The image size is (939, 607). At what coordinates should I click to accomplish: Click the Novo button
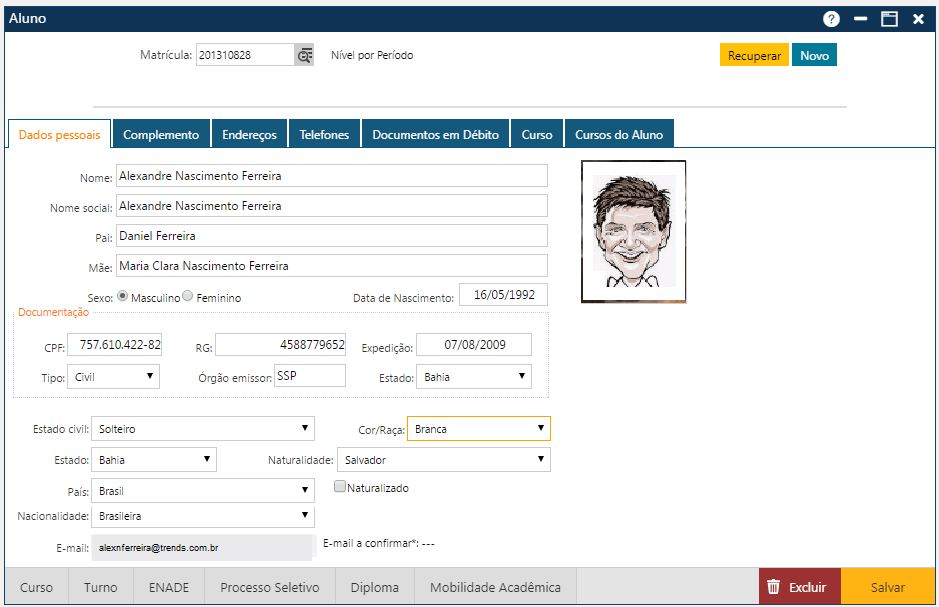click(814, 56)
